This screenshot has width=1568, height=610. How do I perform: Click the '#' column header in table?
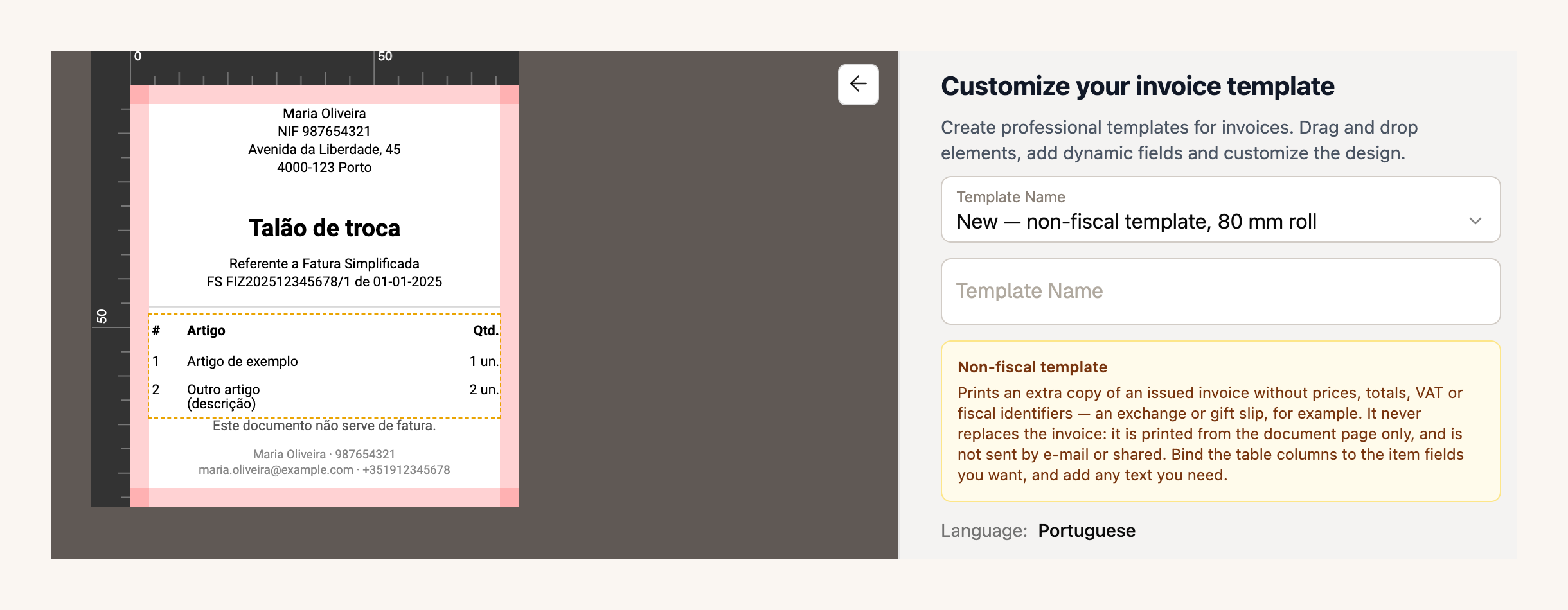tap(156, 331)
